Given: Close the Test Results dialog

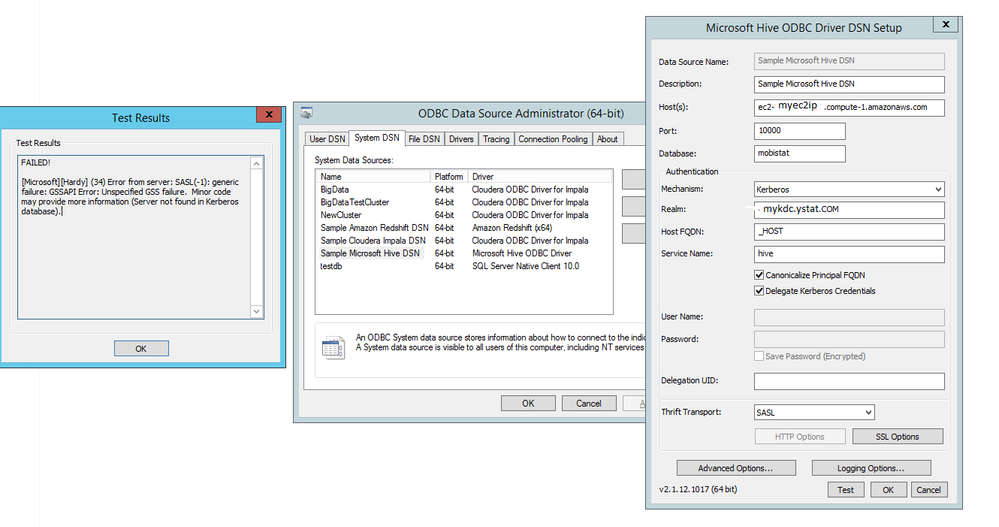Looking at the screenshot, I should [x=269, y=115].
